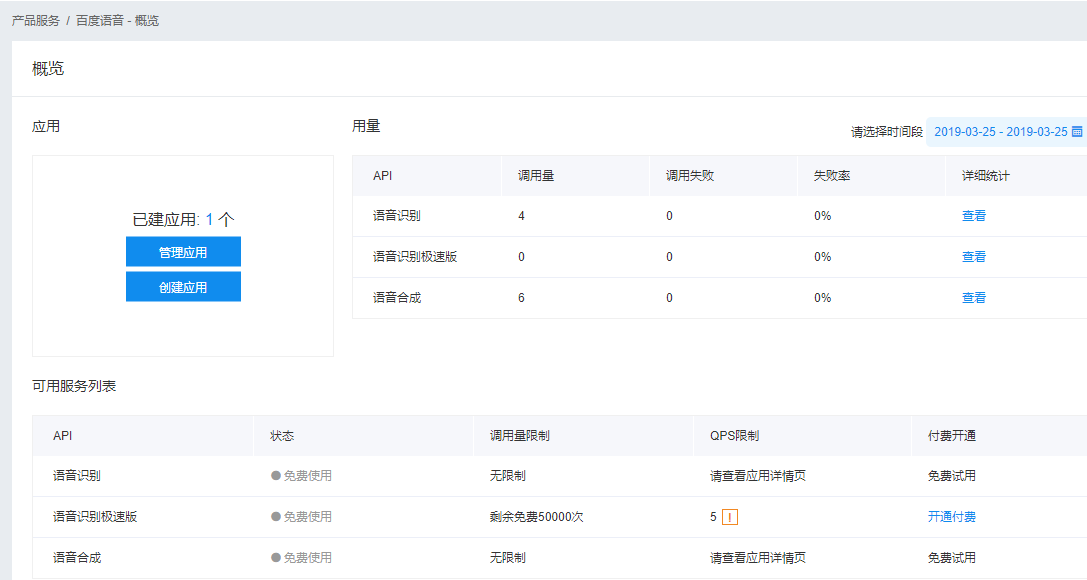The height and width of the screenshot is (580, 1087).
Task: Open 查看 details for 语音识别 usage
Action: tap(974, 214)
